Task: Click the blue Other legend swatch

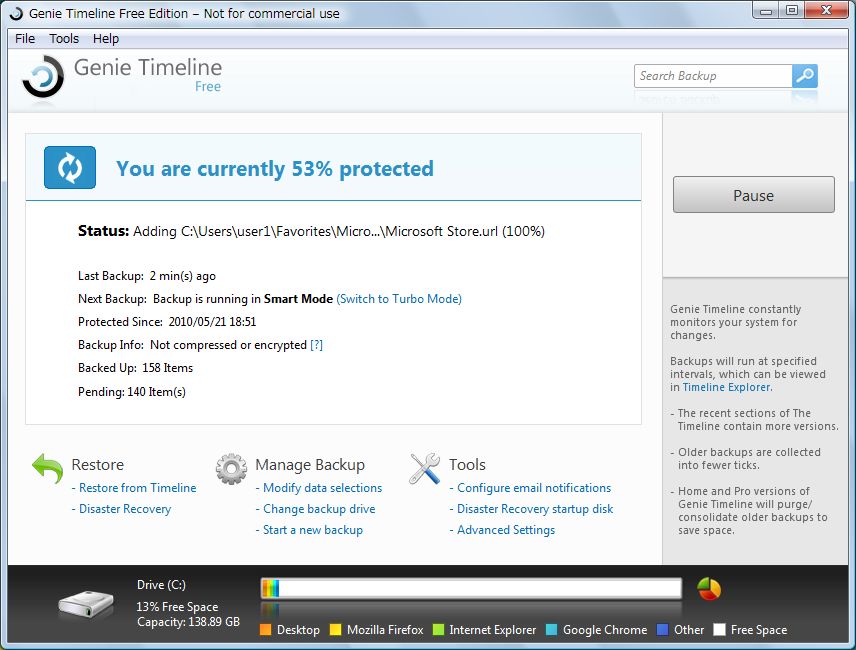Action: 663,630
